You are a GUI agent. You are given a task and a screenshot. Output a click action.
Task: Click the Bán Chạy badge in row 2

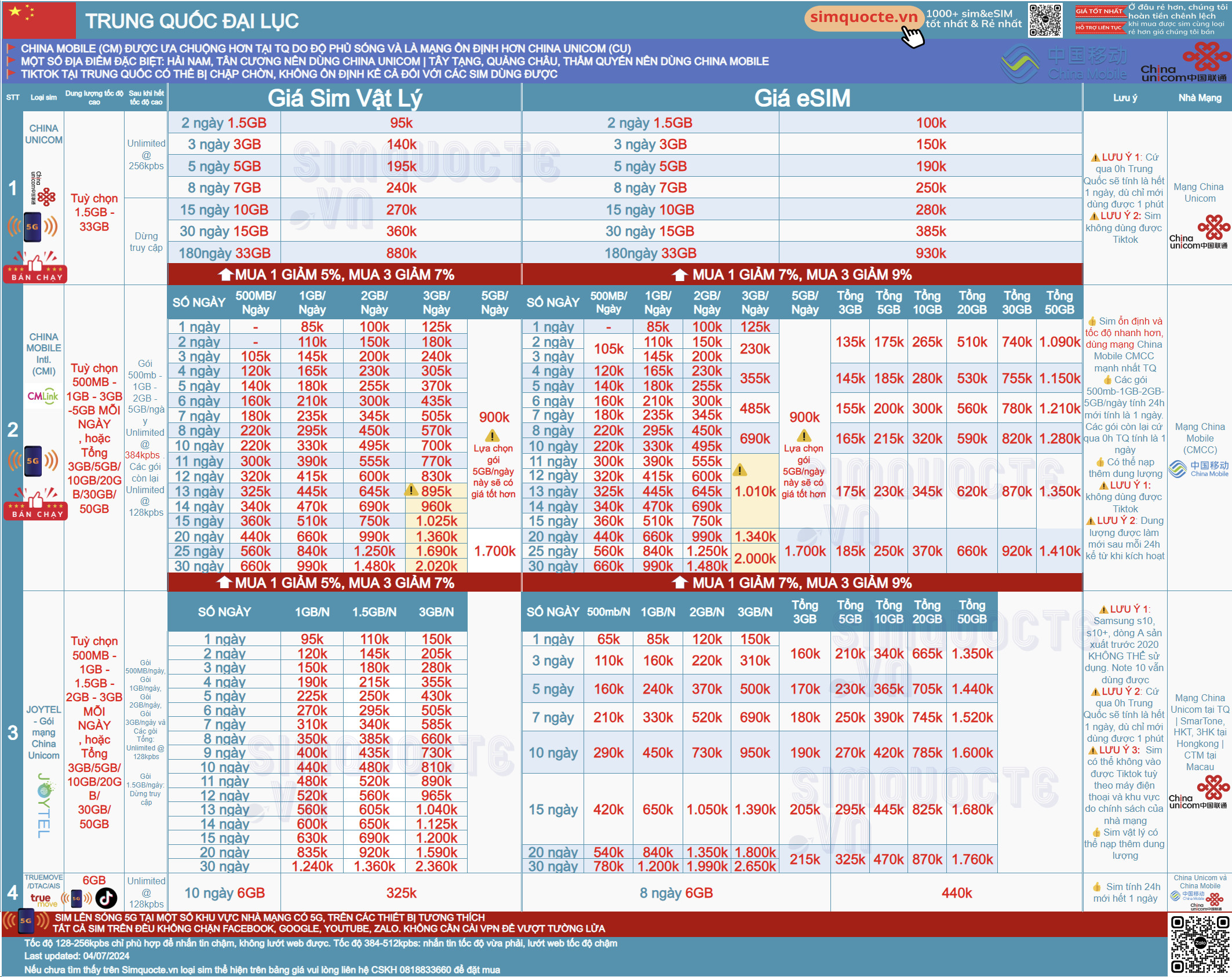coord(36,503)
